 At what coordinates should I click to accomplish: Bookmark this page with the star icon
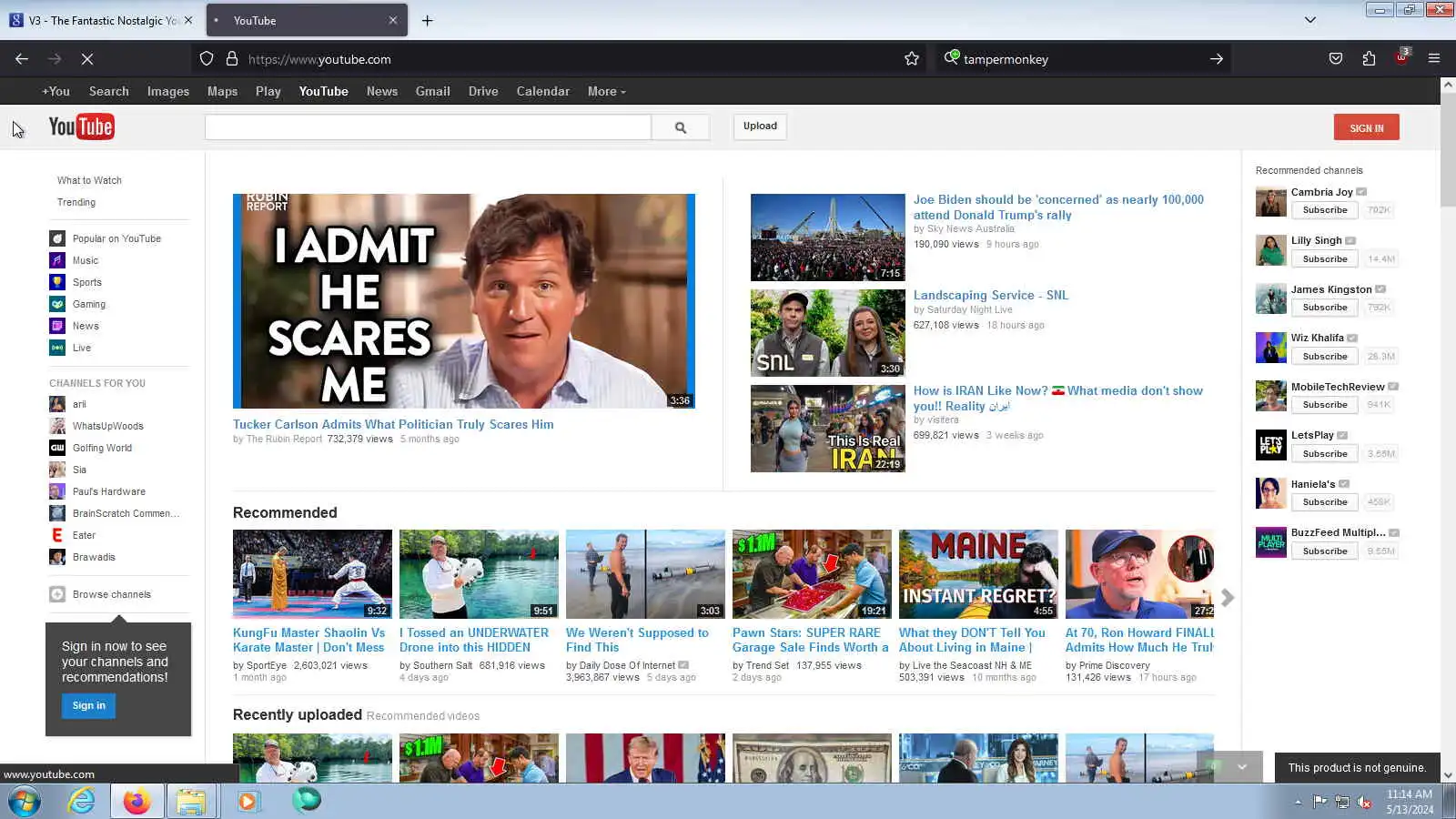(912, 59)
